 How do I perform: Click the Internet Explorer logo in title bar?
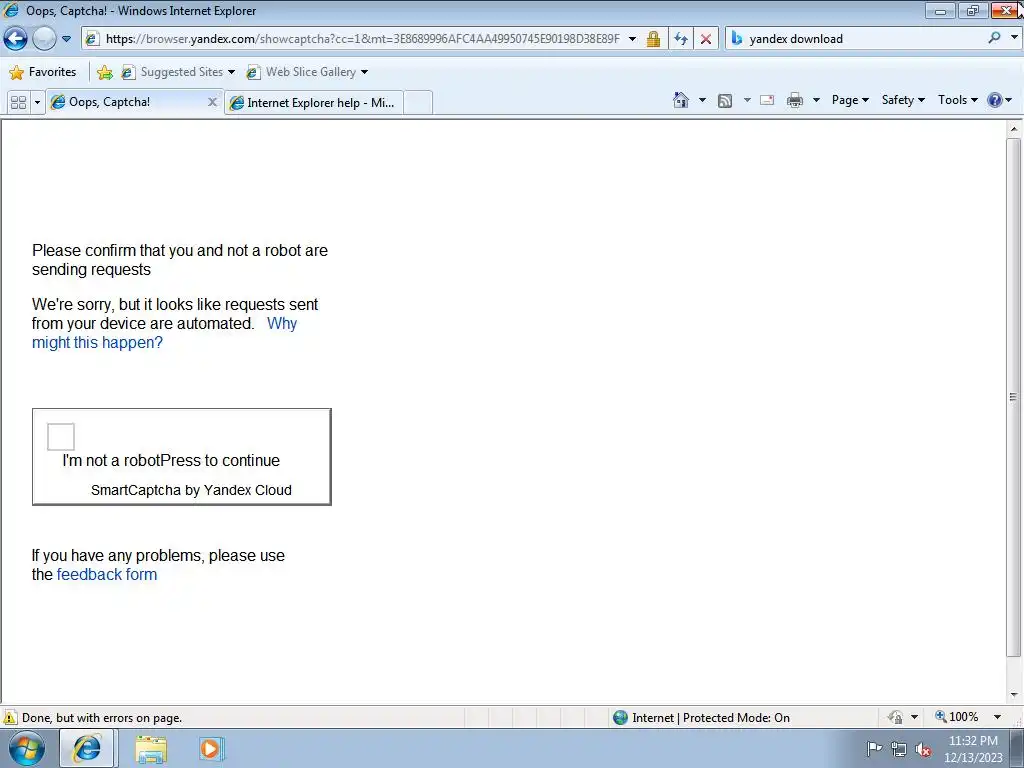pos(11,10)
